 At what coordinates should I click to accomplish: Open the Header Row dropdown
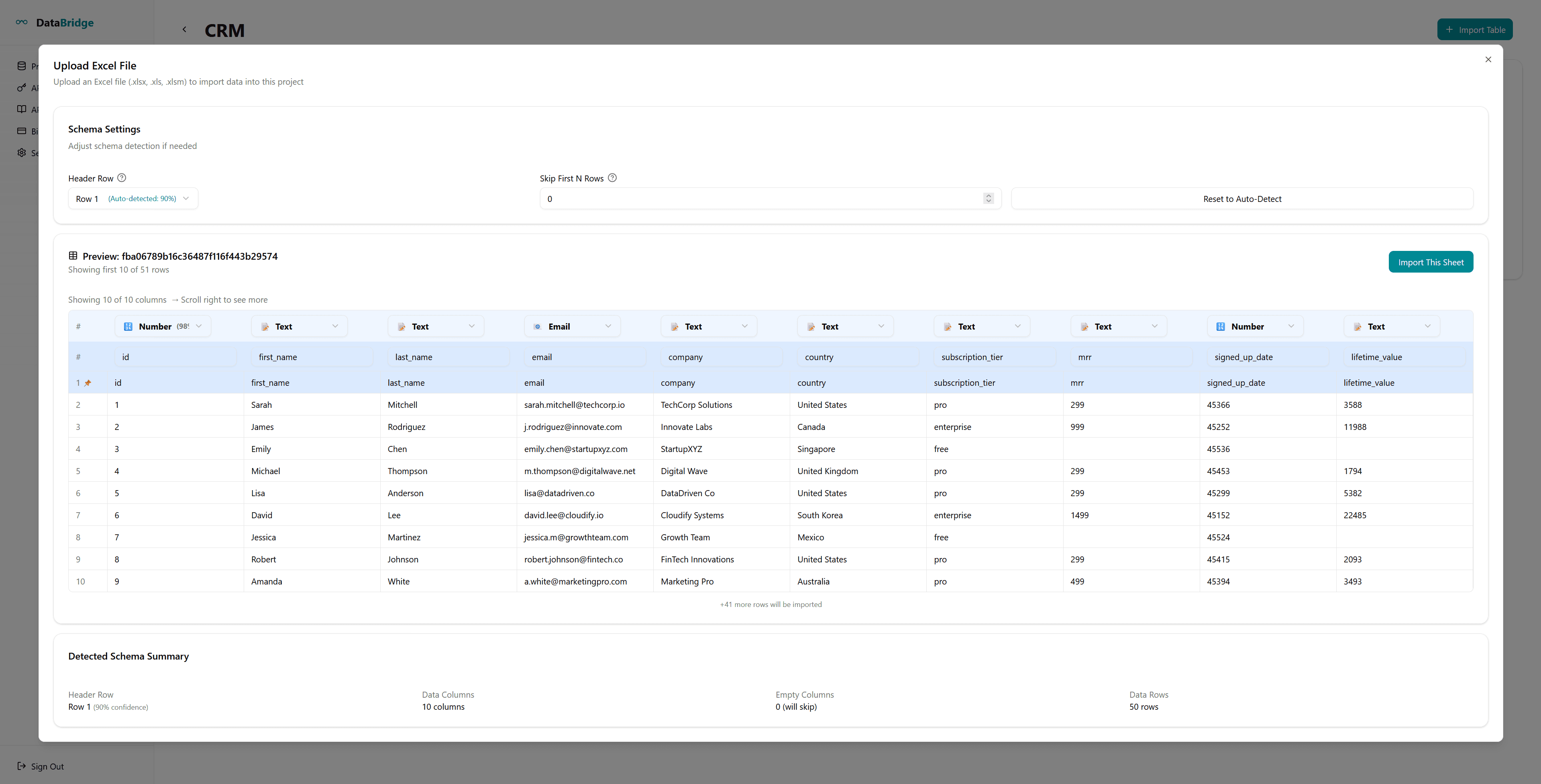tap(133, 199)
